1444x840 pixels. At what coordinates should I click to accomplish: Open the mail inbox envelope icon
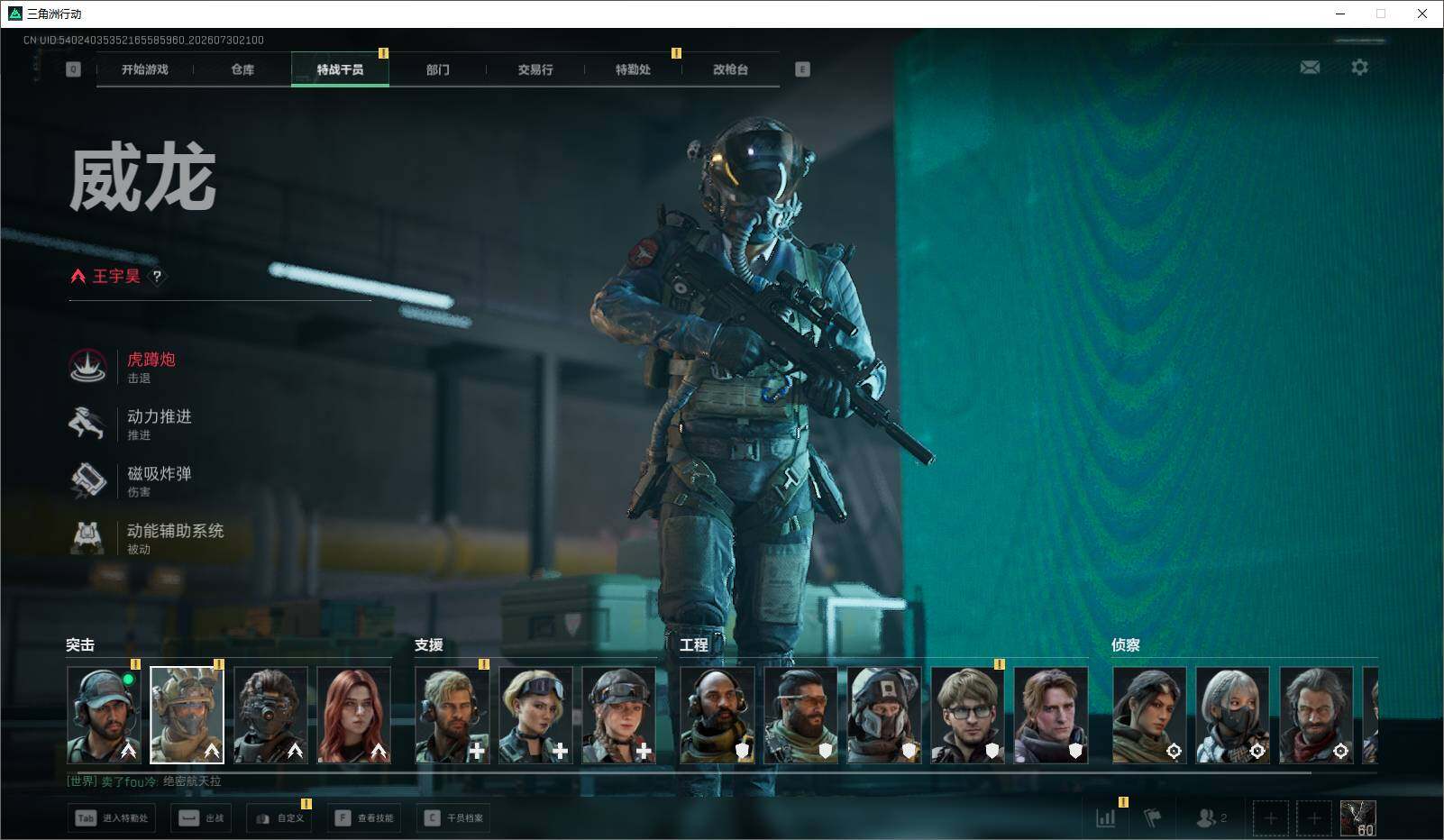pos(1310,68)
